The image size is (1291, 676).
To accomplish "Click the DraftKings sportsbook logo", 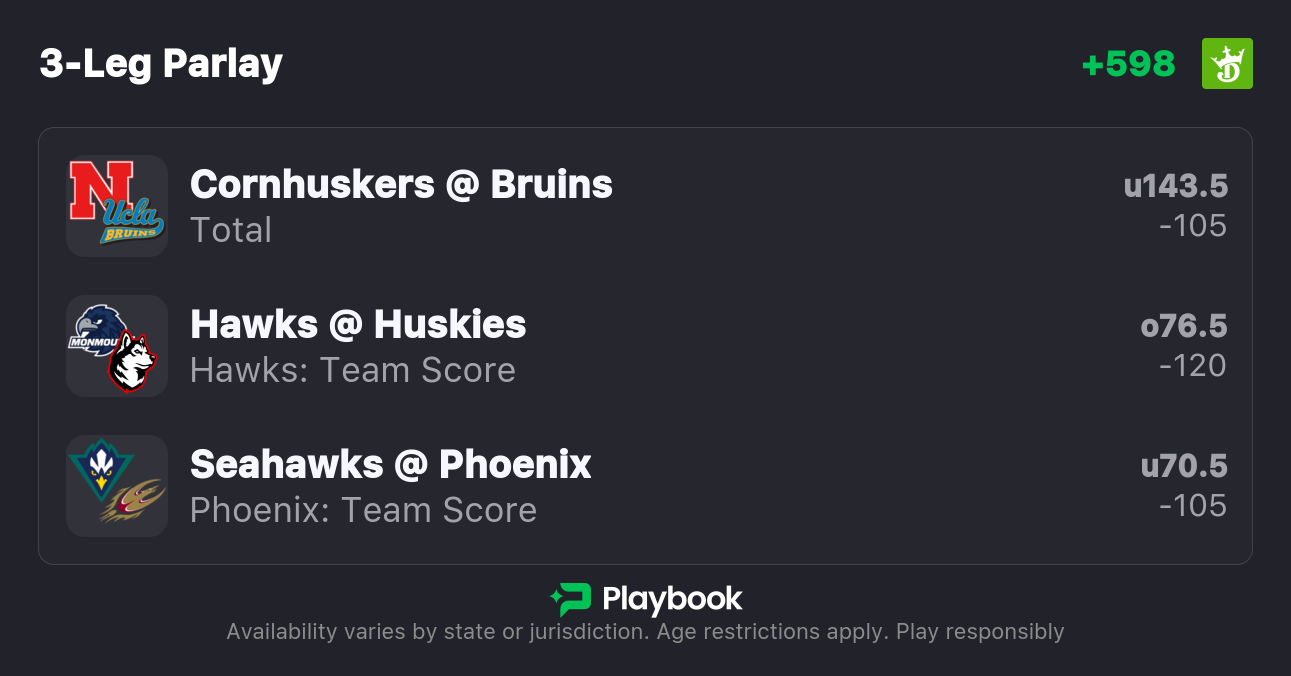I will [1227, 64].
